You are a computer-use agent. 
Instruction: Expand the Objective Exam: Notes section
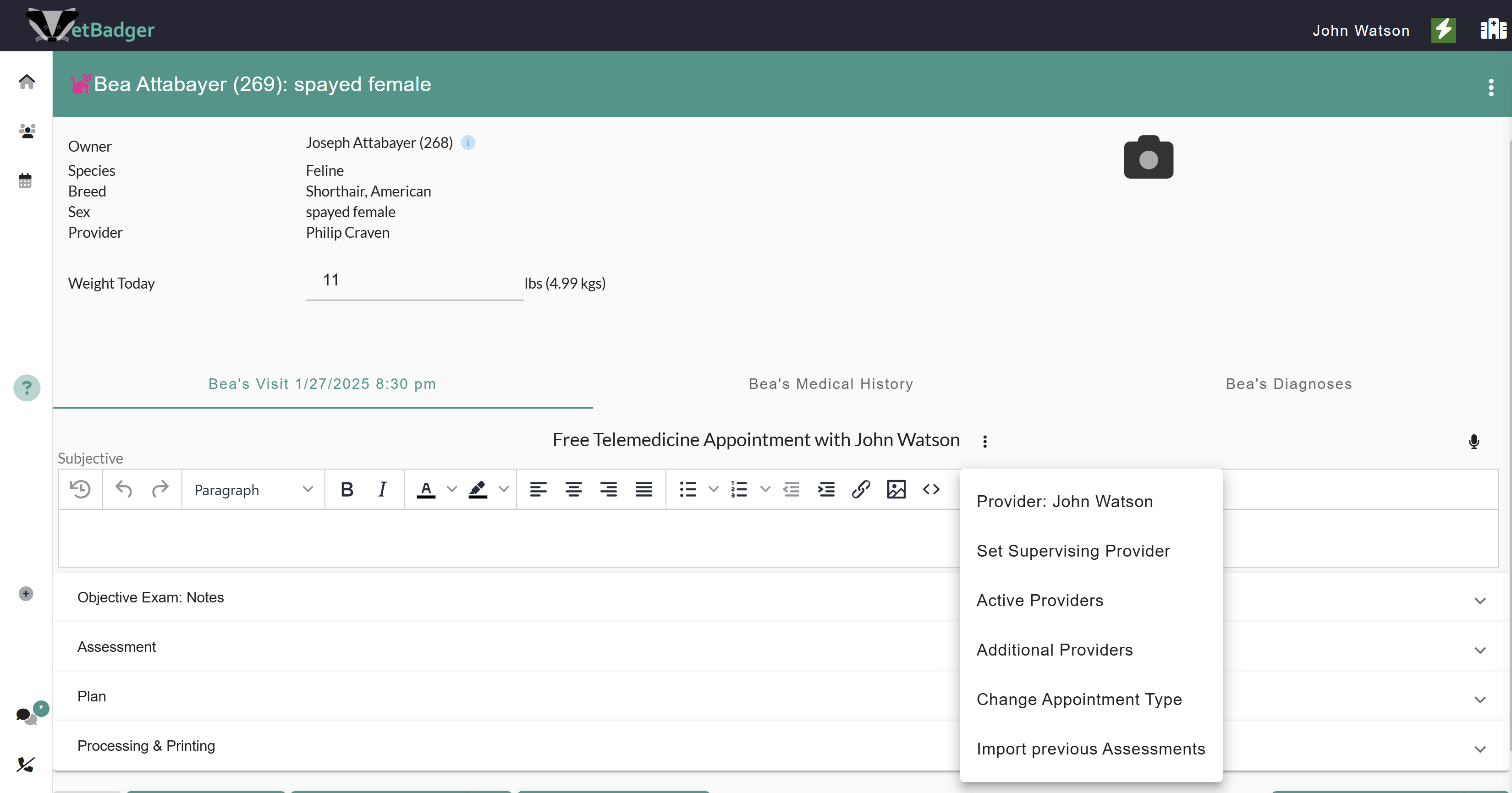point(150,597)
